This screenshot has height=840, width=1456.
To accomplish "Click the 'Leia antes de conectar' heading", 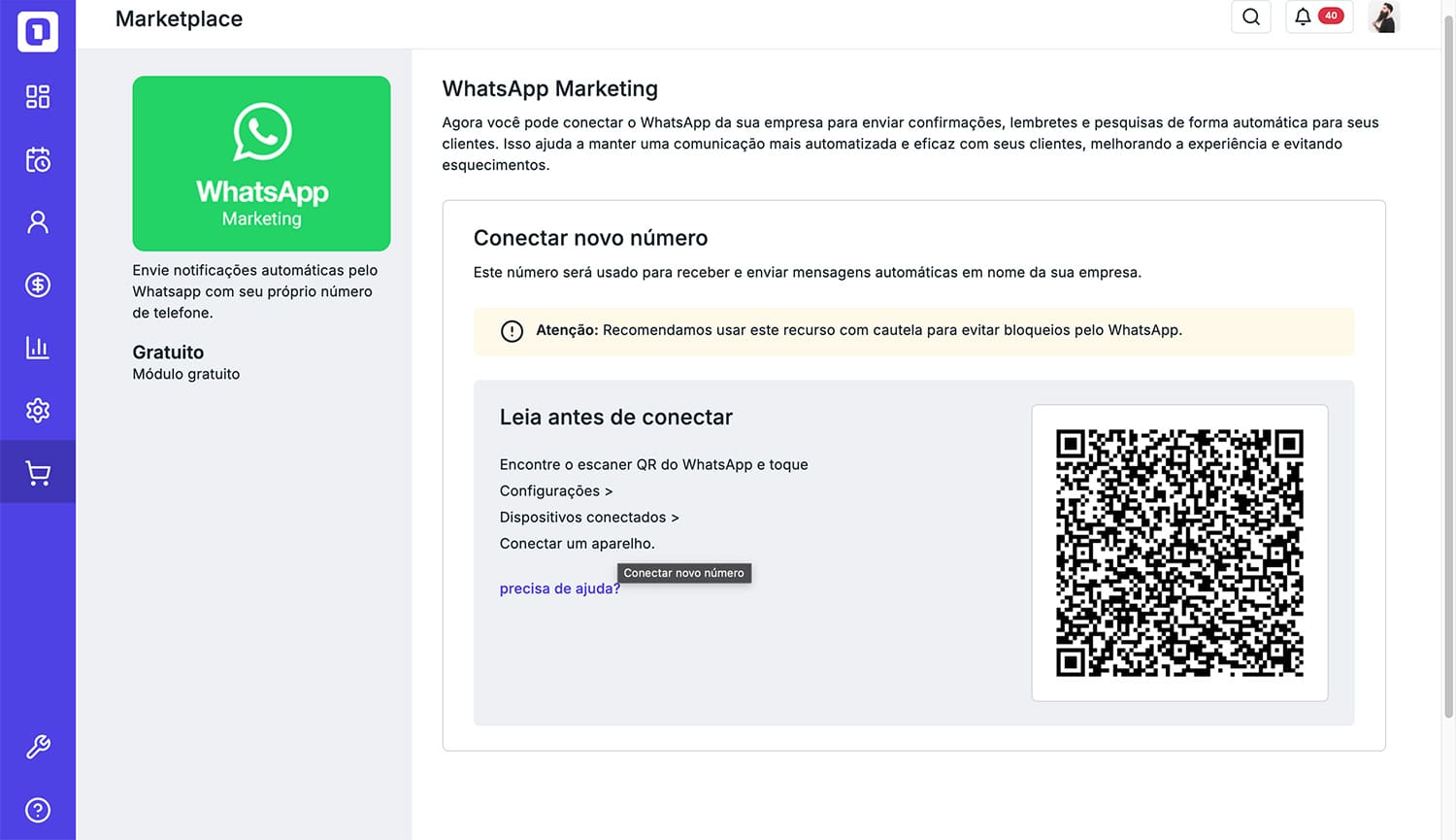I will pos(615,417).
